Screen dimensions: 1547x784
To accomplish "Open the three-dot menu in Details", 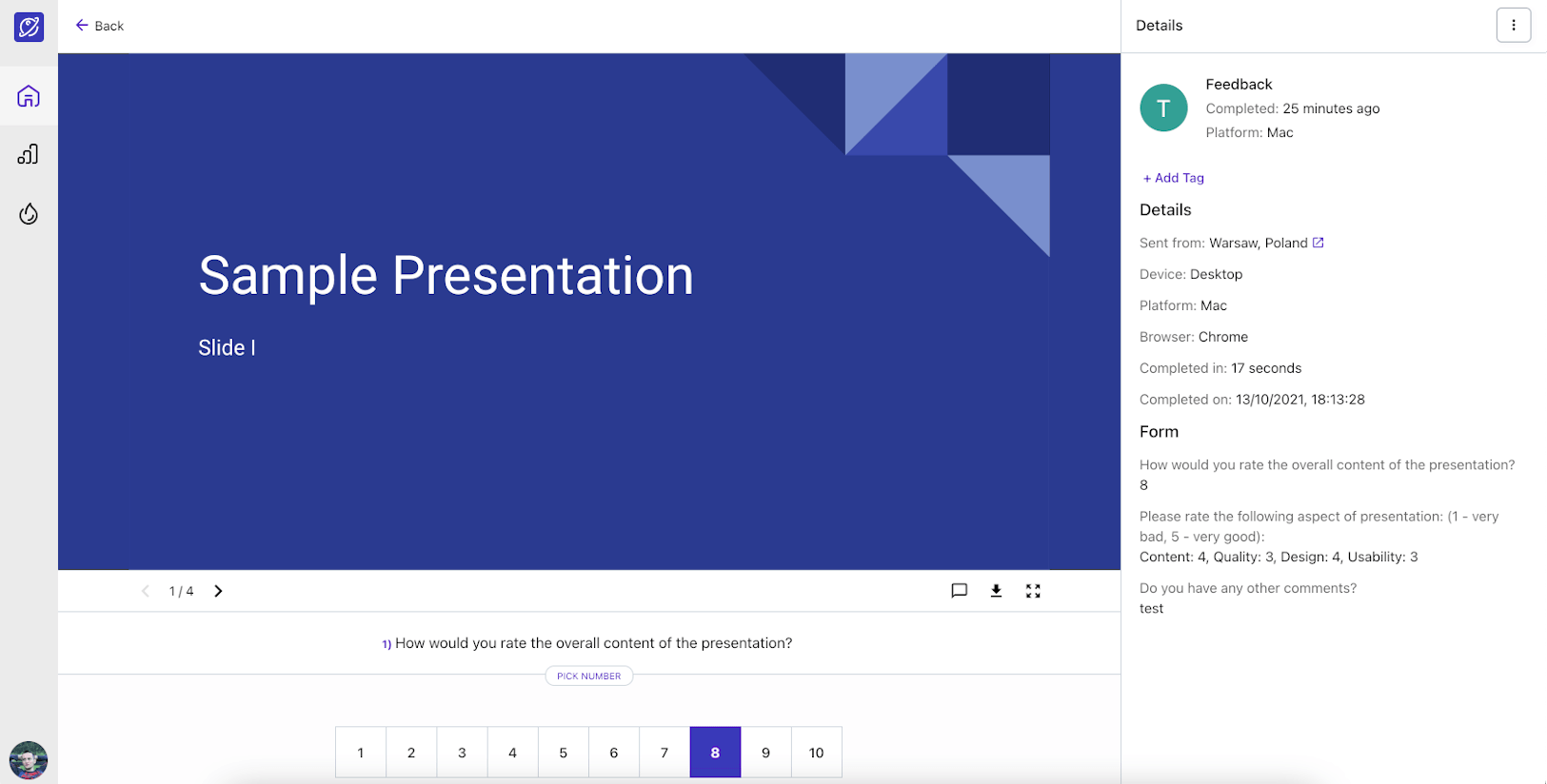I will [1513, 26].
